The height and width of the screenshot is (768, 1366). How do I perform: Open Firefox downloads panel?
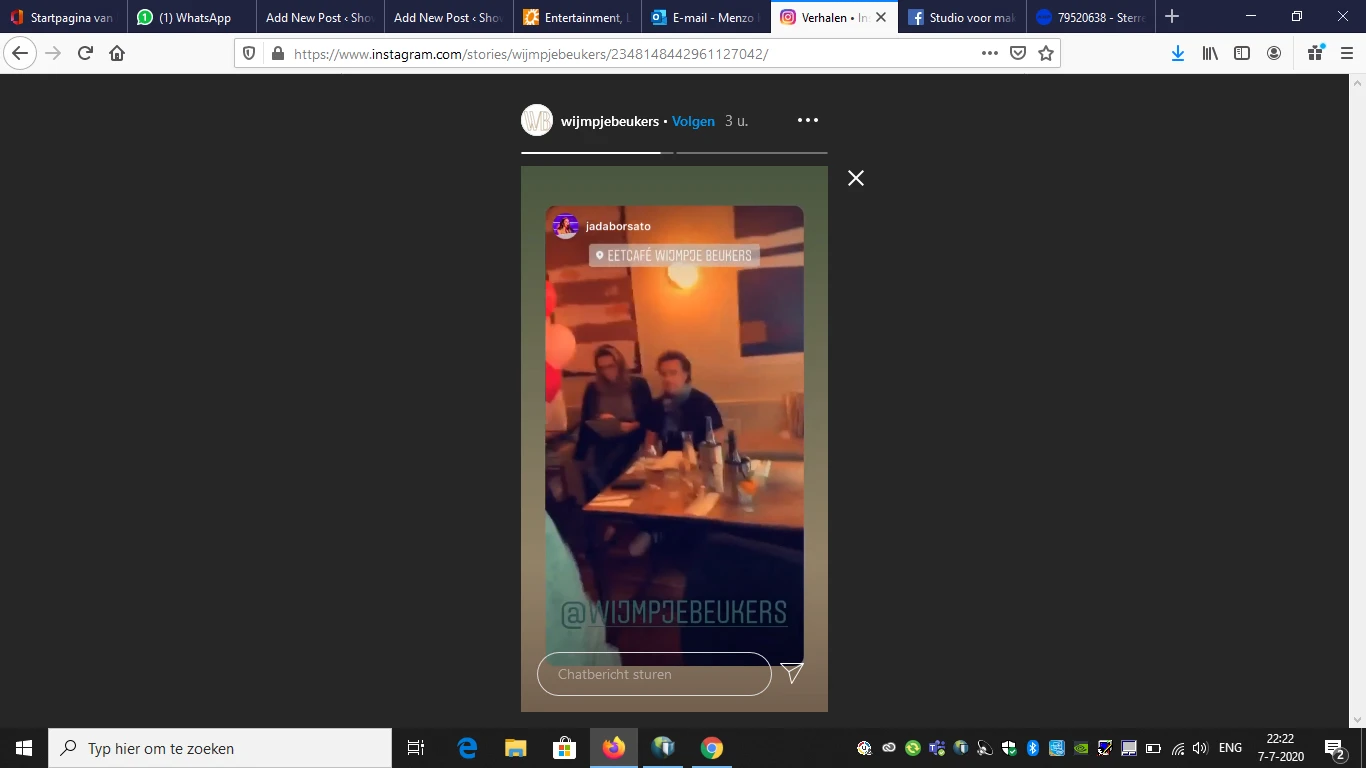tap(1178, 53)
